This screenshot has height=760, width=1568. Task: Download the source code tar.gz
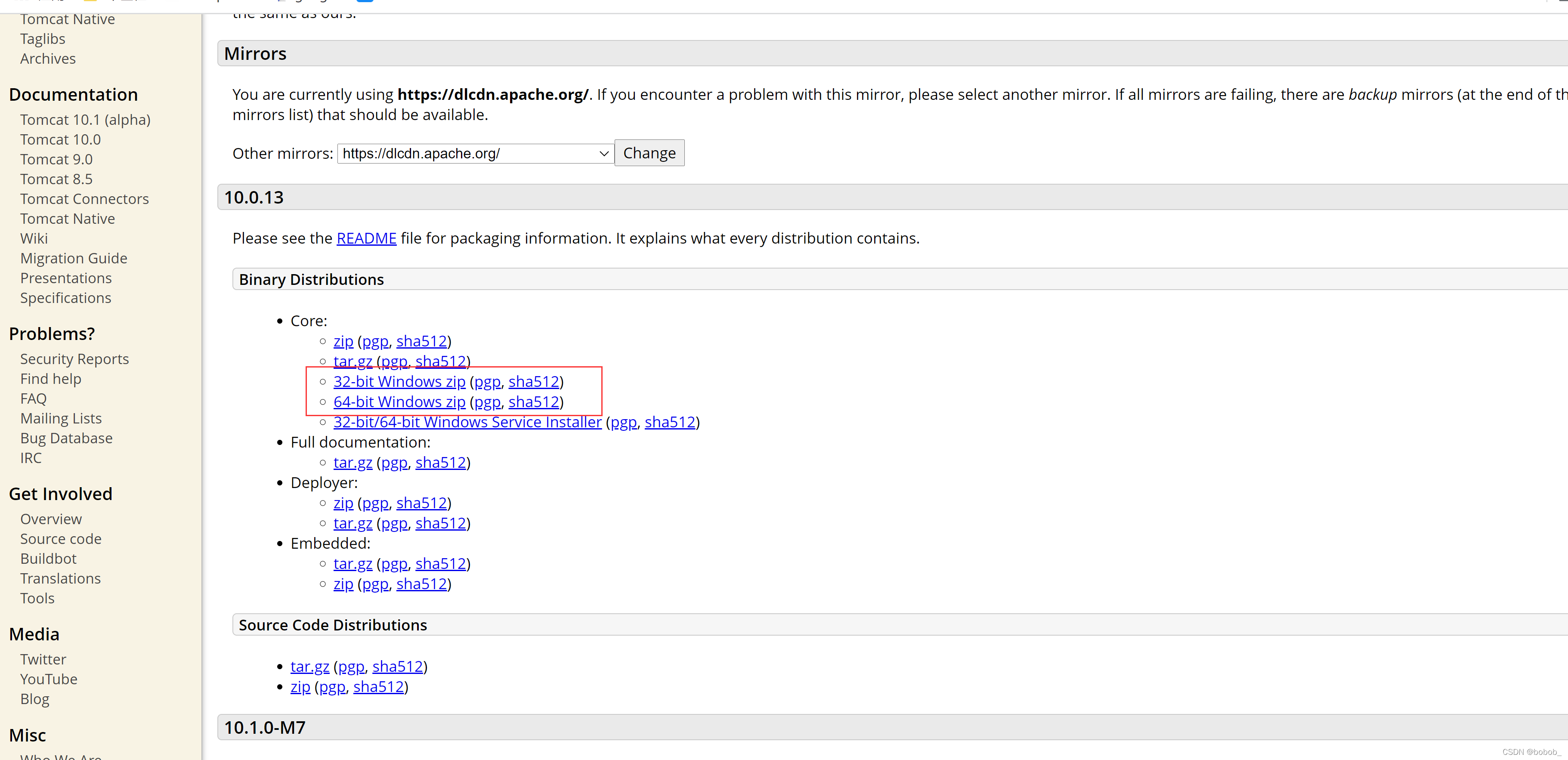[x=309, y=667]
